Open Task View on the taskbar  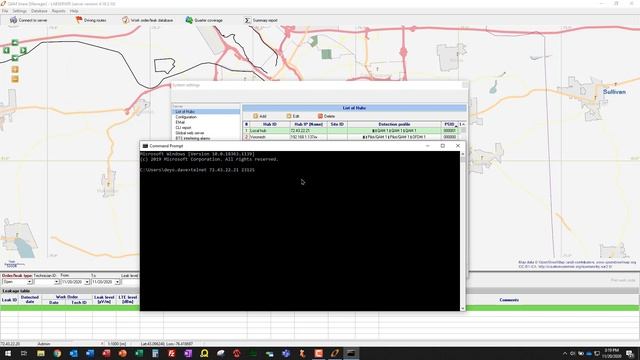24,353
